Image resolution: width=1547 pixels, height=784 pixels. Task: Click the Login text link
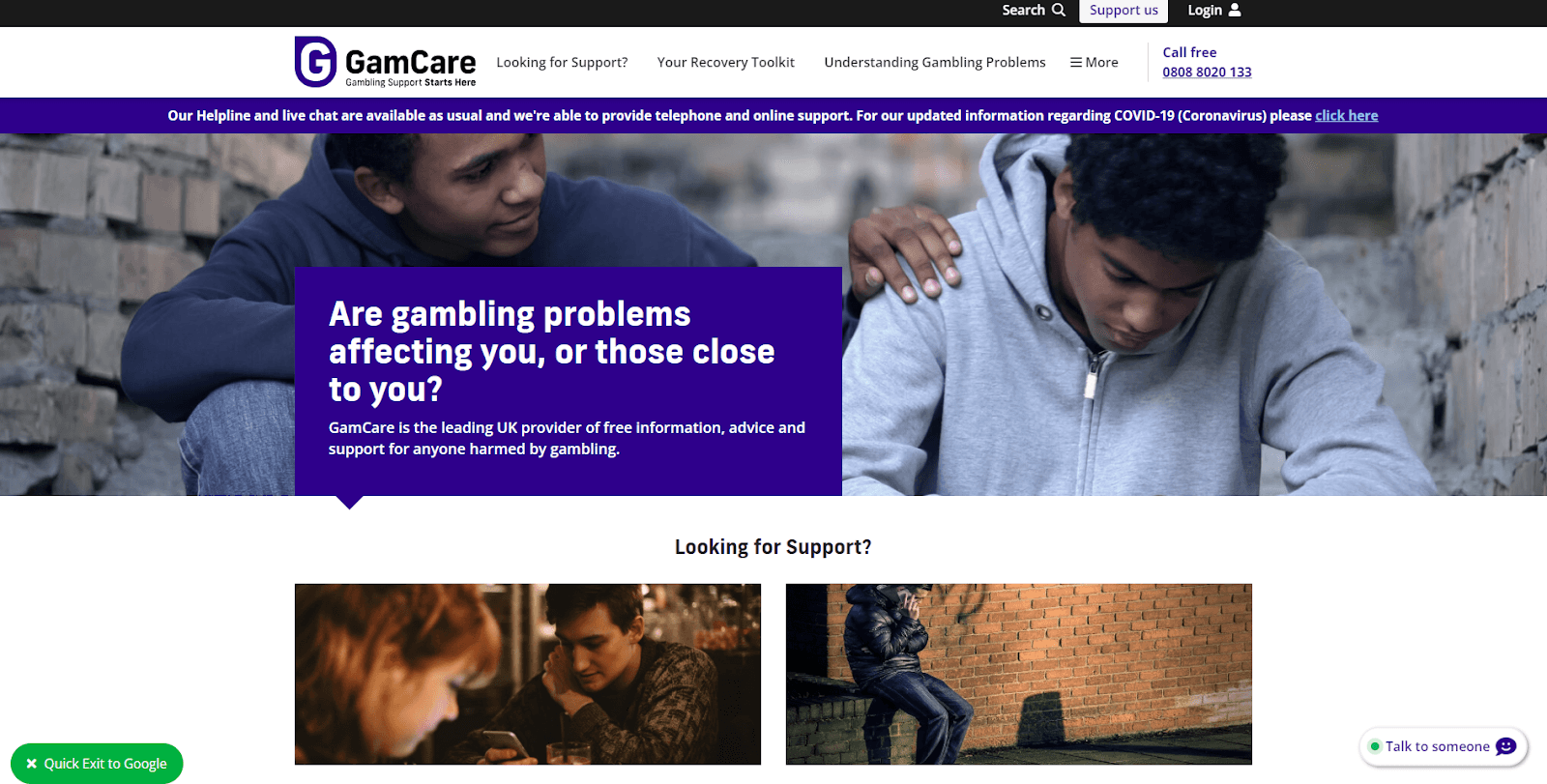[x=1205, y=11]
